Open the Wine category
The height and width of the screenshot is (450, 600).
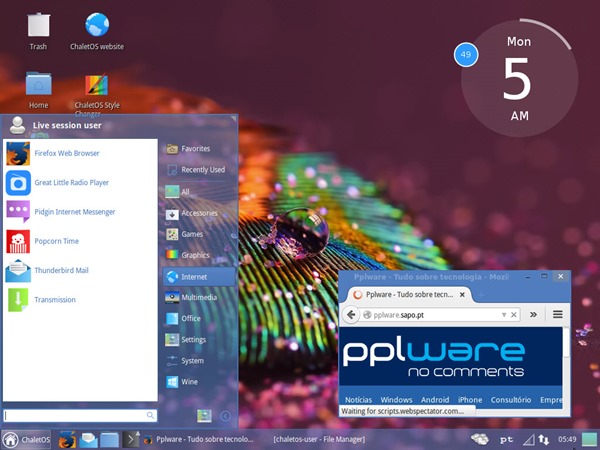199,382
